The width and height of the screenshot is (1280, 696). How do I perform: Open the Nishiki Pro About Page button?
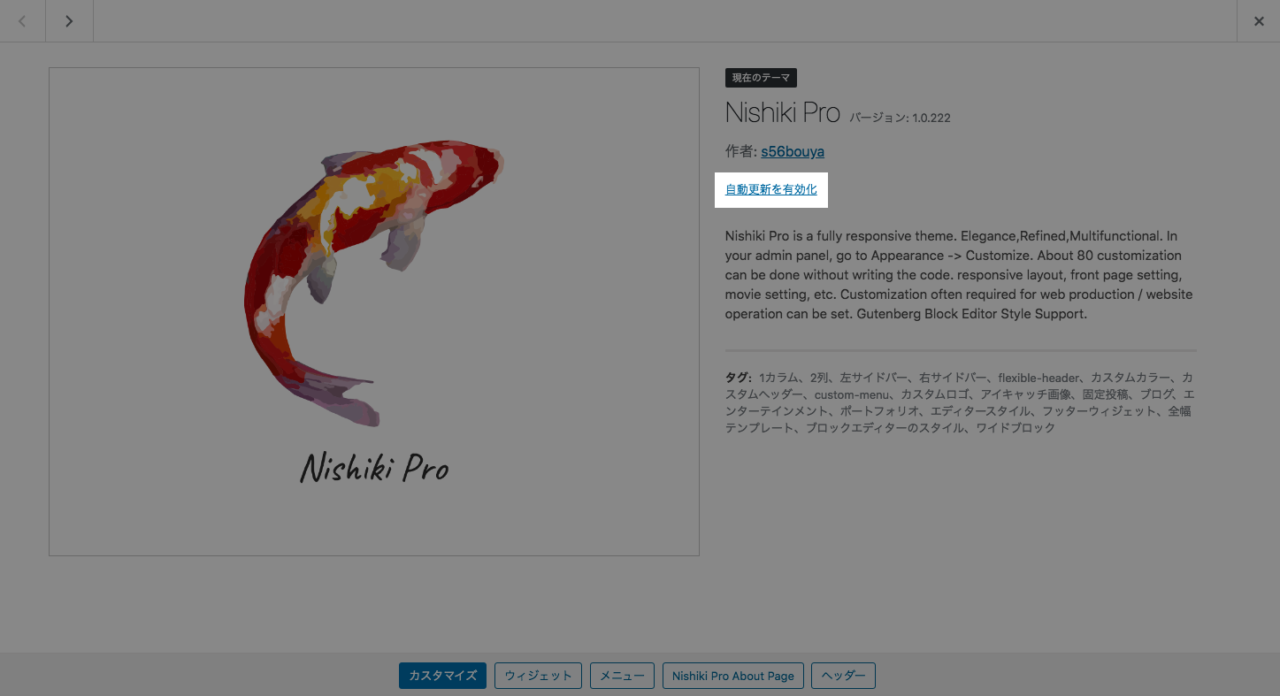click(733, 675)
